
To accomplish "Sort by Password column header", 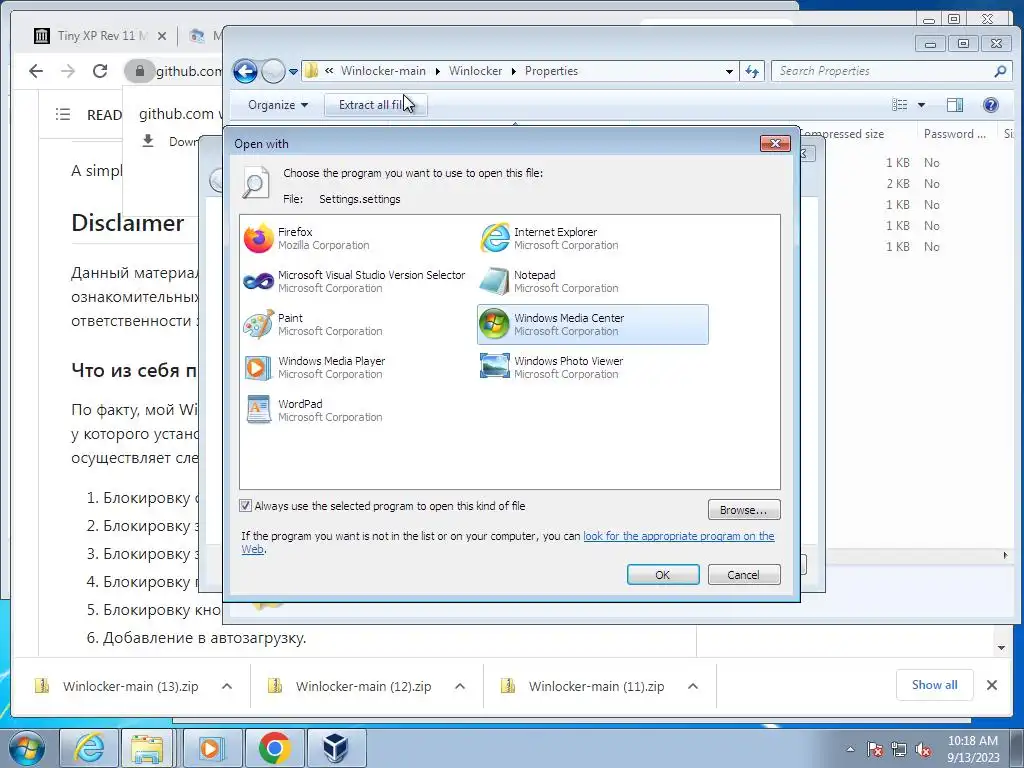I will 955,134.
